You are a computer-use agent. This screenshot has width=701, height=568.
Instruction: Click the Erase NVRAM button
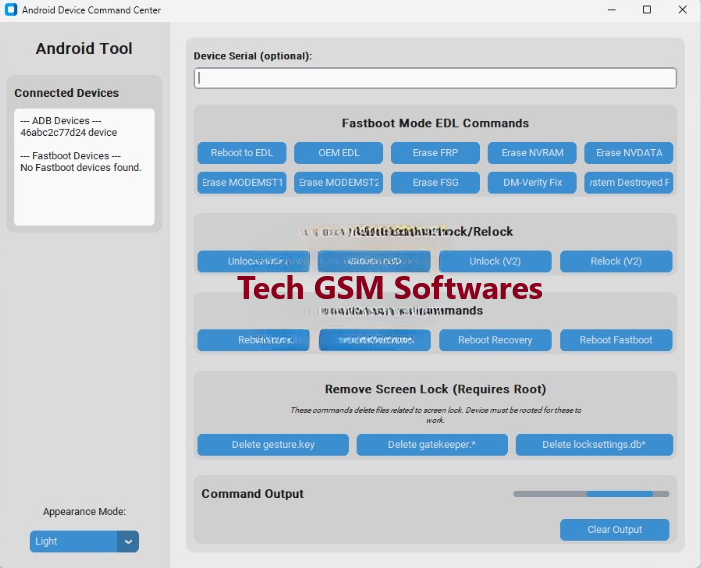point(532,153)
